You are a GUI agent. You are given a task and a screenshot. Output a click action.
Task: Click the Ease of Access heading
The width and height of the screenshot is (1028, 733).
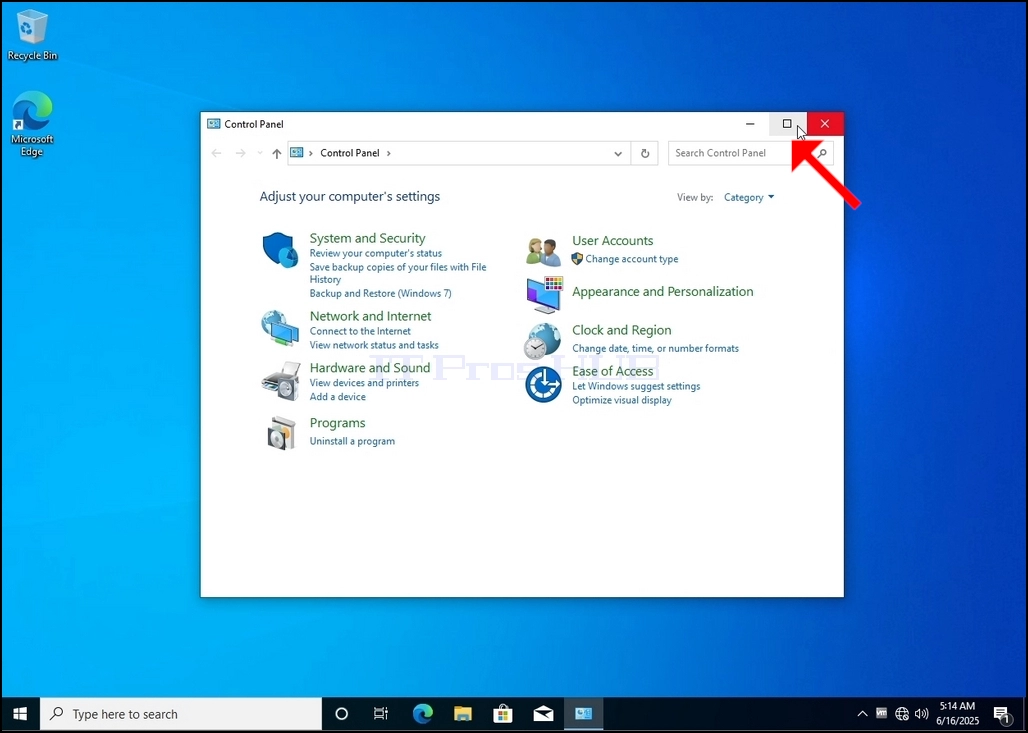pyautogui.click(x=612, y=371)
